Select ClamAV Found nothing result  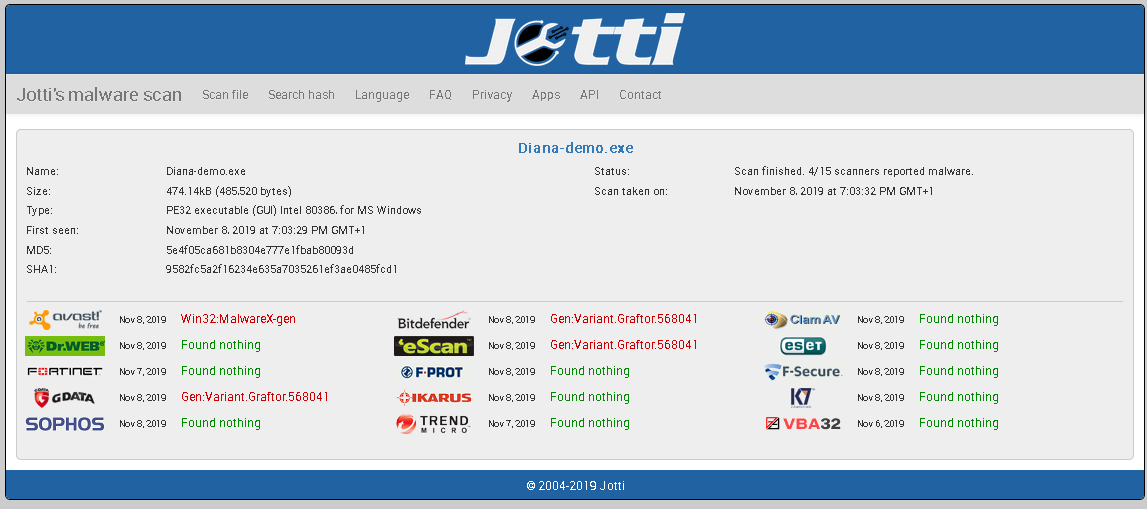pyautogui.click(x=958, y=319)
